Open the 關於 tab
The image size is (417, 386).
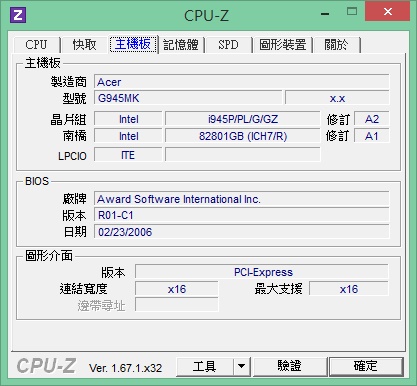coord(336,45)
